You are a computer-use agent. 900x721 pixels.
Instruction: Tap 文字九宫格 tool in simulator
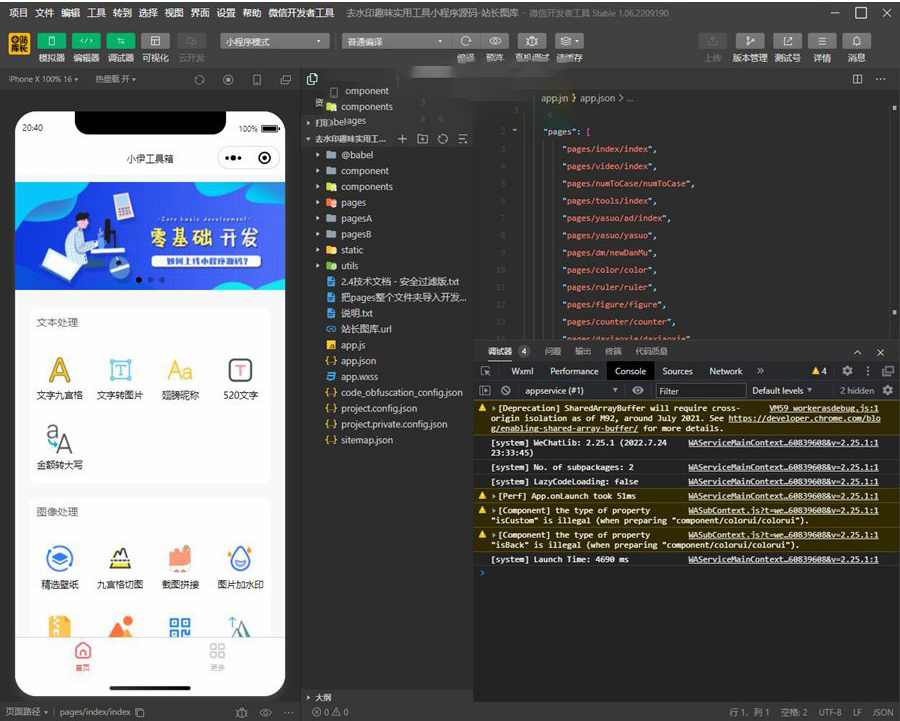tap(60, 378)
